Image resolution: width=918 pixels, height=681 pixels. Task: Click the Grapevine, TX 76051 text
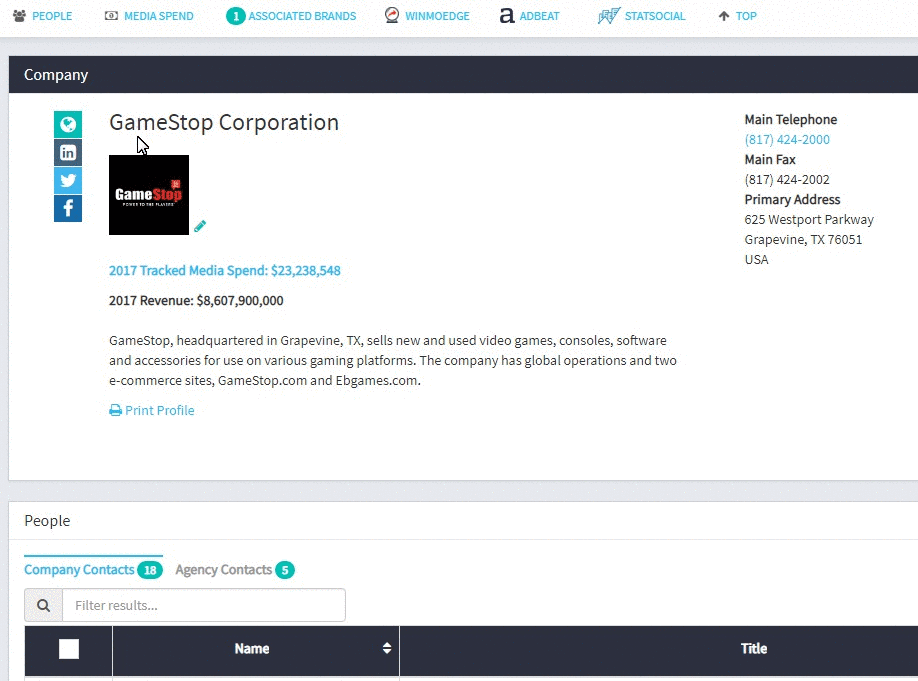pyautogui.click(x=803, y=239)
